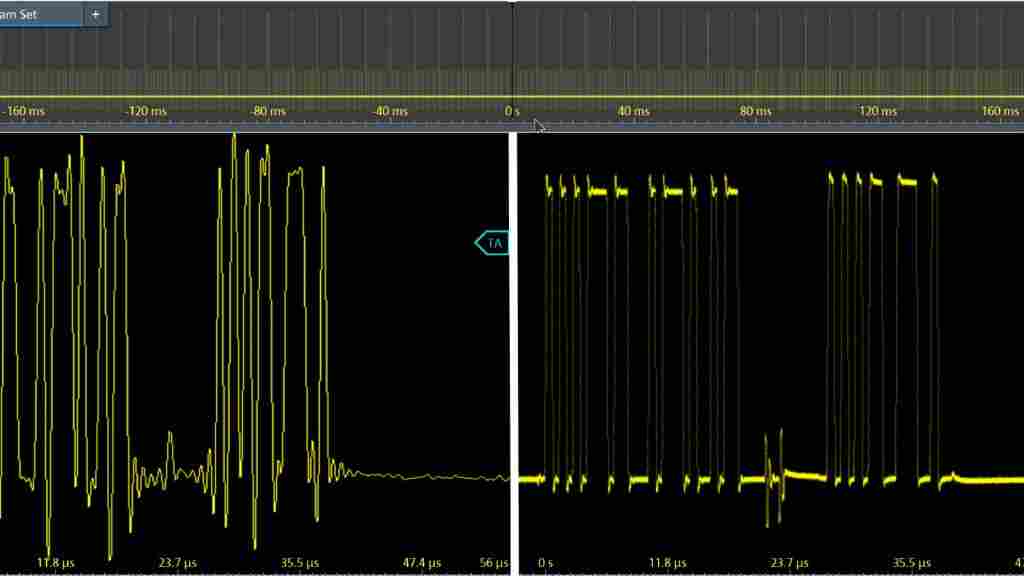Switch to the Diagram Set tab
This screenshot has height=576, width=1024.
pyautogui.click(x=40, y=15)
